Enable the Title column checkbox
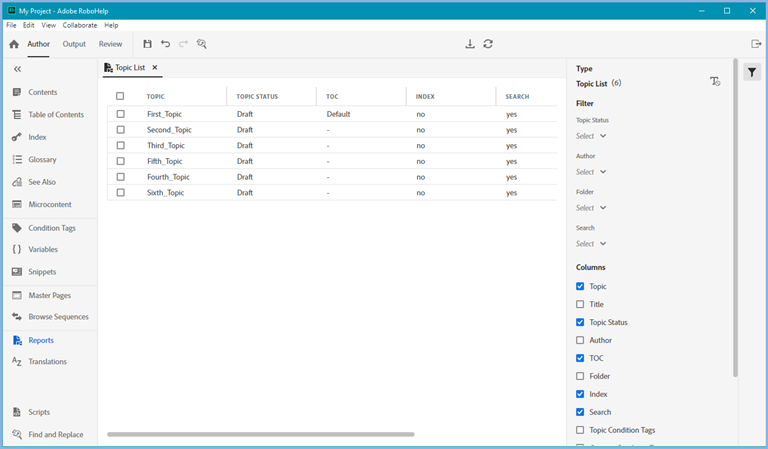Image resolution: width=768 pixels, height=449 pixels. [x=581, y=305]
